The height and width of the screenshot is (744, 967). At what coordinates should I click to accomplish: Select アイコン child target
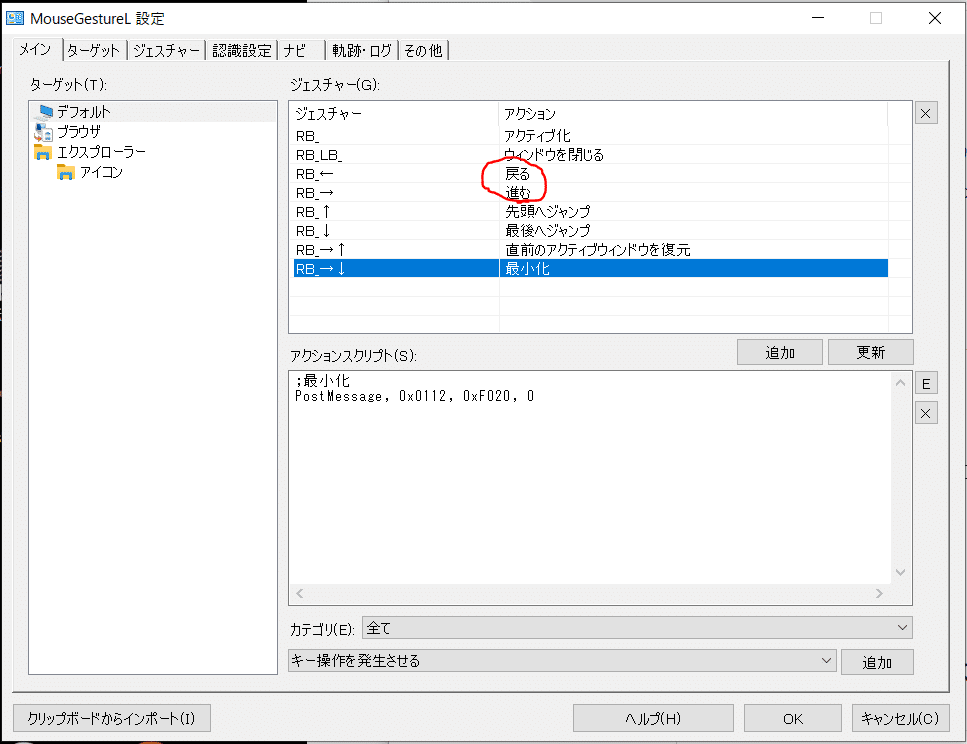101,172
